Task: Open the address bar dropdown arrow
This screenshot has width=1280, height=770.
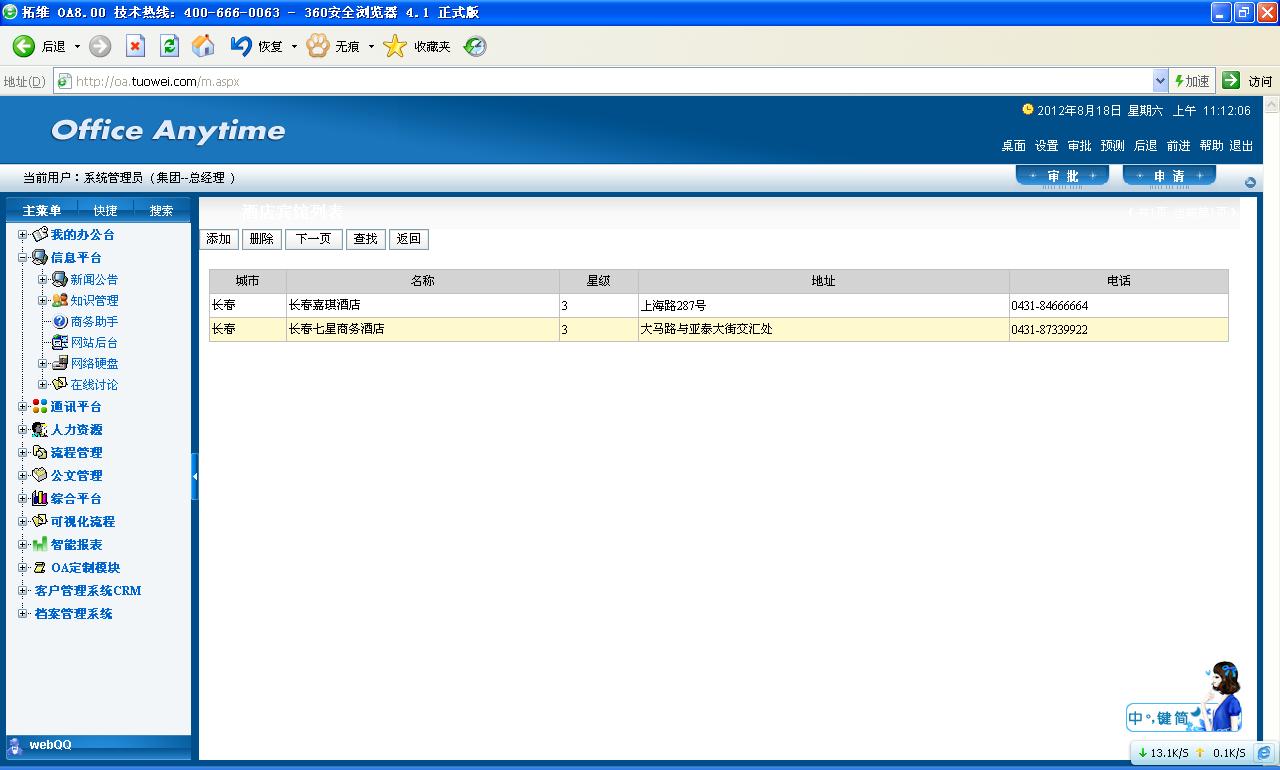Action: pos(1160,81)
